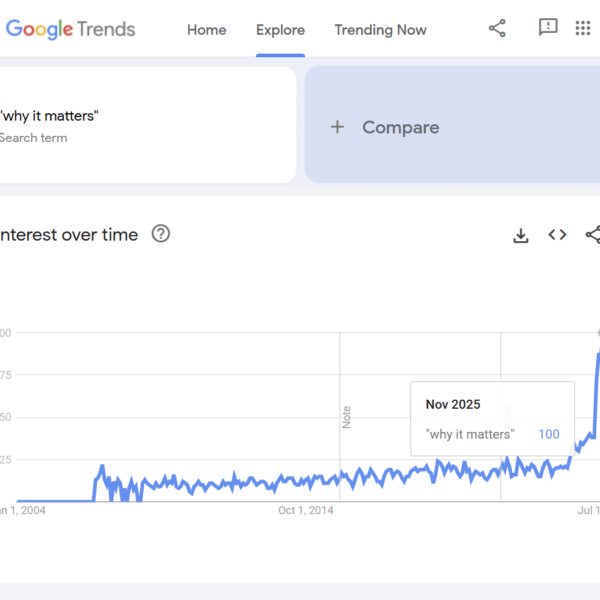Click the 100 value in the tooltip

[x=549, y=434]
